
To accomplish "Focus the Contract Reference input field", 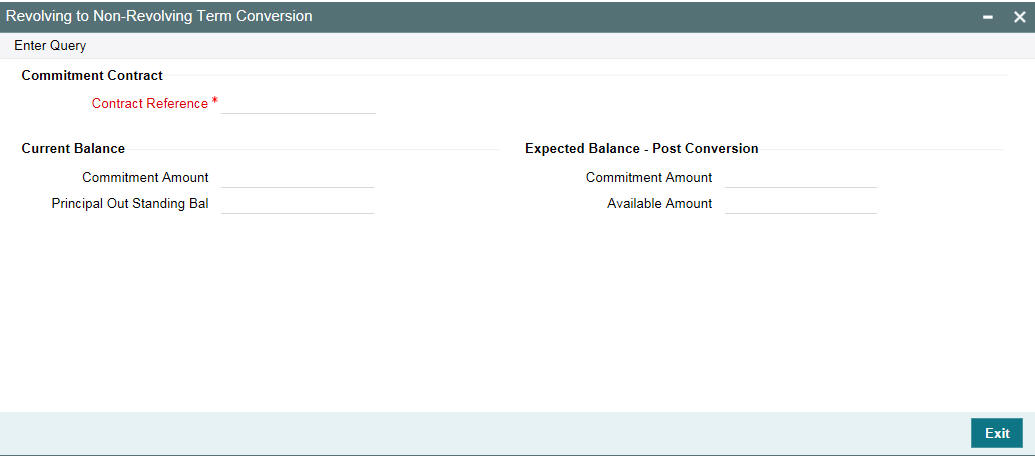I will coord(298,104).
